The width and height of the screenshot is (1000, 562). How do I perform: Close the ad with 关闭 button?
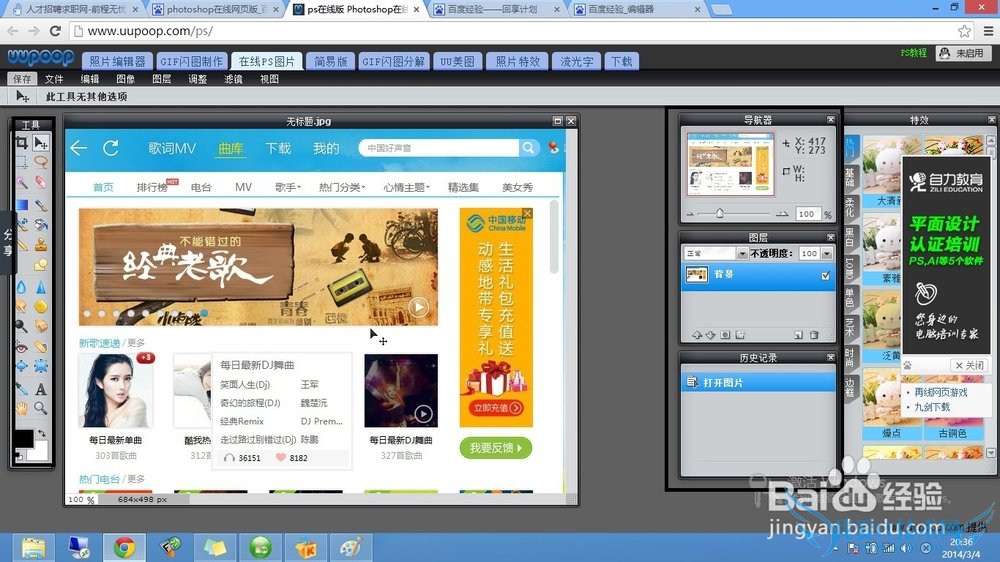970,366
